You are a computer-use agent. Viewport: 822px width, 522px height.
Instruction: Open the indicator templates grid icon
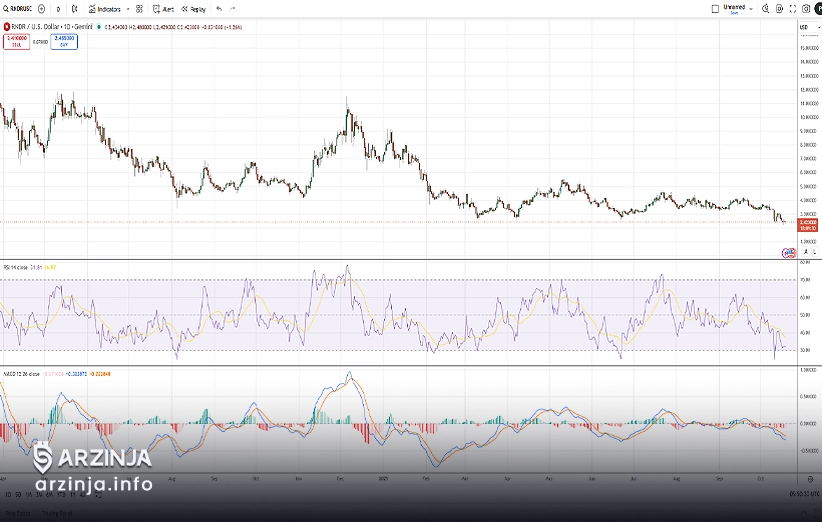pyautogui.click(x=139, y=8)
